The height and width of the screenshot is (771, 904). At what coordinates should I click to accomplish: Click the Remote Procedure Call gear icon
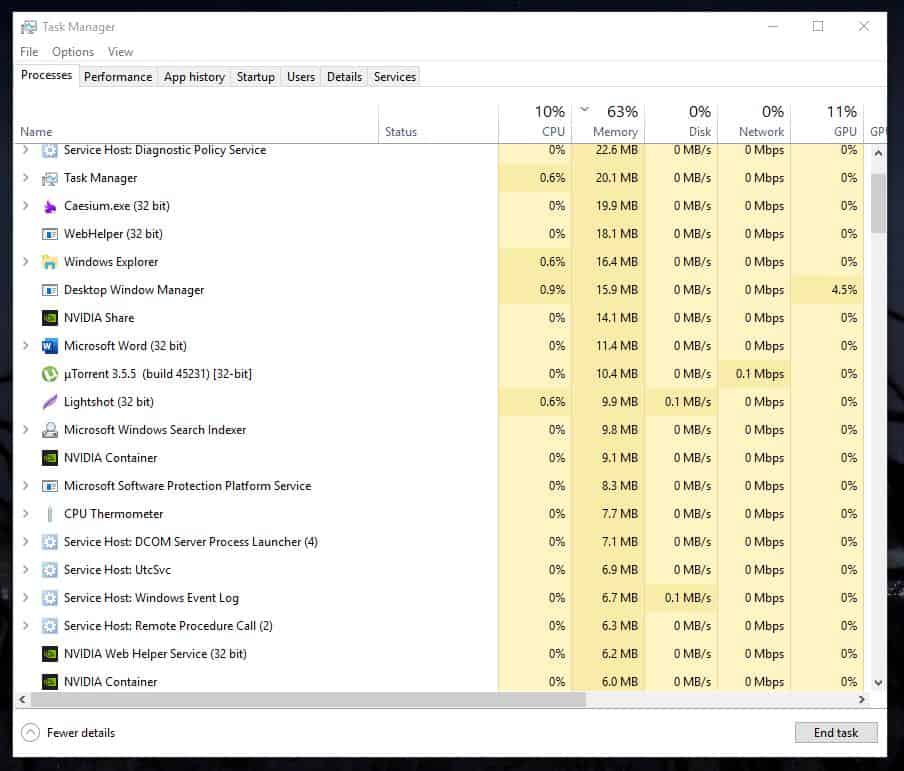50,626
